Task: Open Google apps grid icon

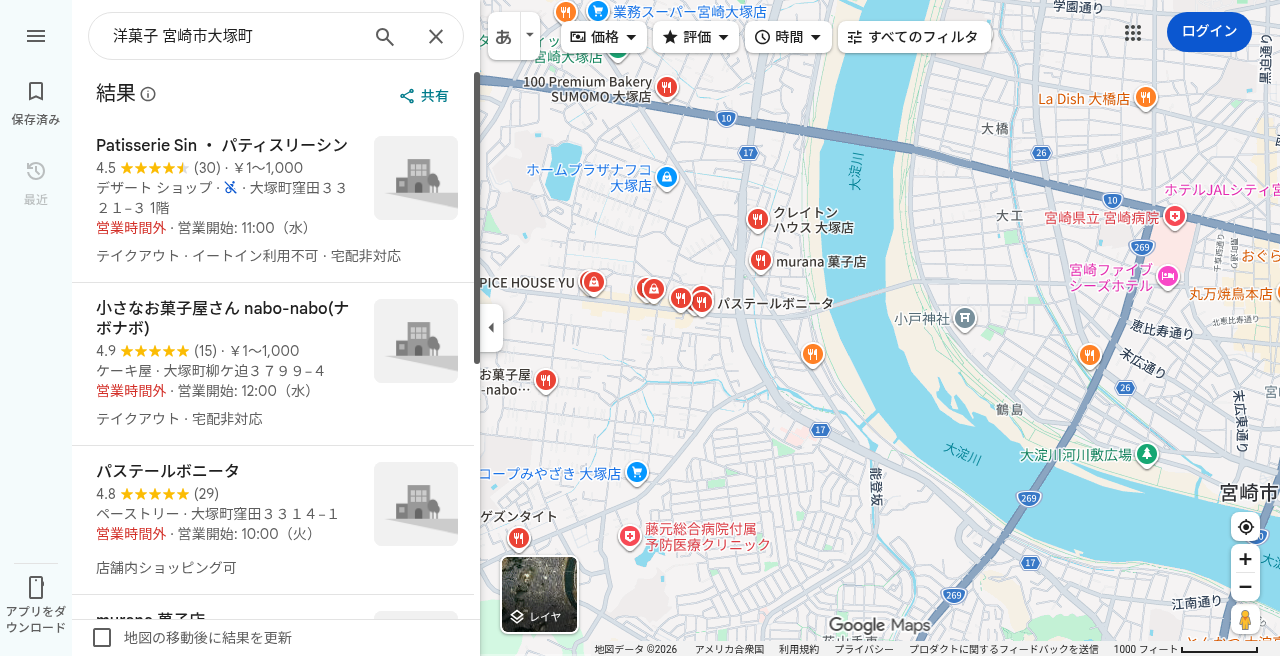Action: click(1133, 33)
